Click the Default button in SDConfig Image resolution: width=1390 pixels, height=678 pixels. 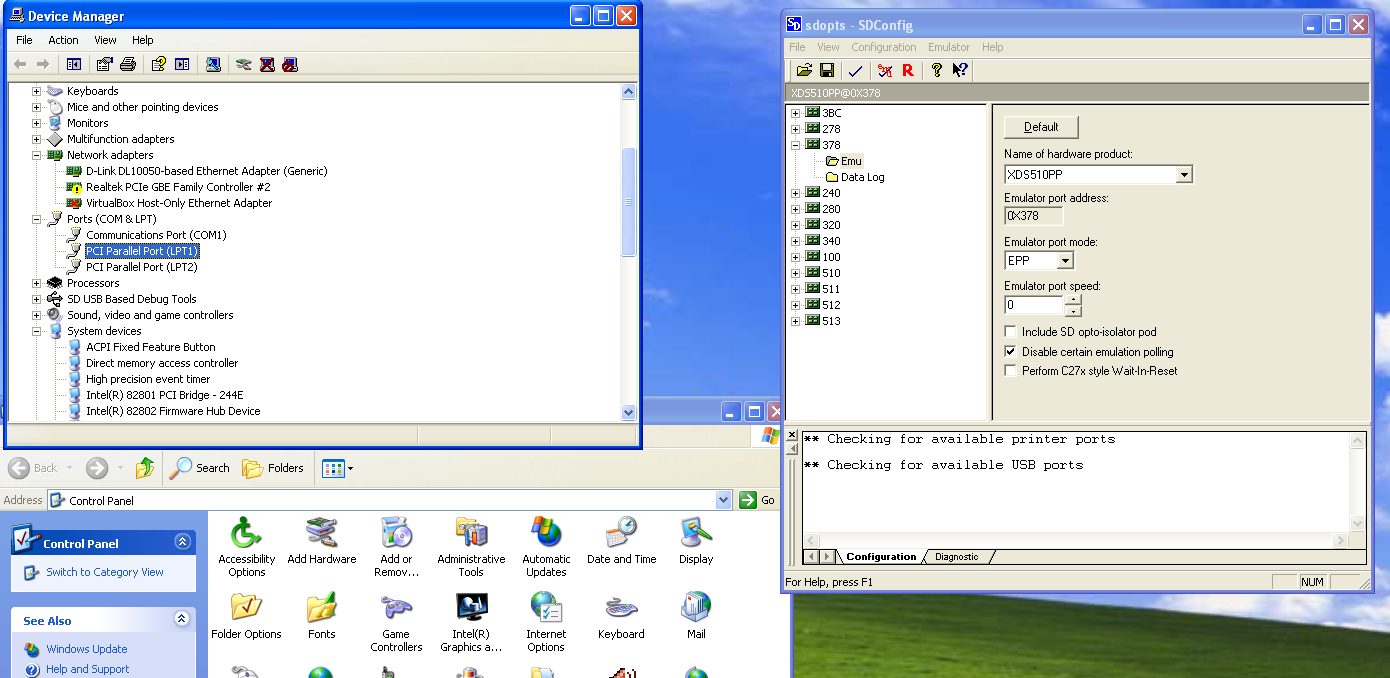pos(1041,127)
